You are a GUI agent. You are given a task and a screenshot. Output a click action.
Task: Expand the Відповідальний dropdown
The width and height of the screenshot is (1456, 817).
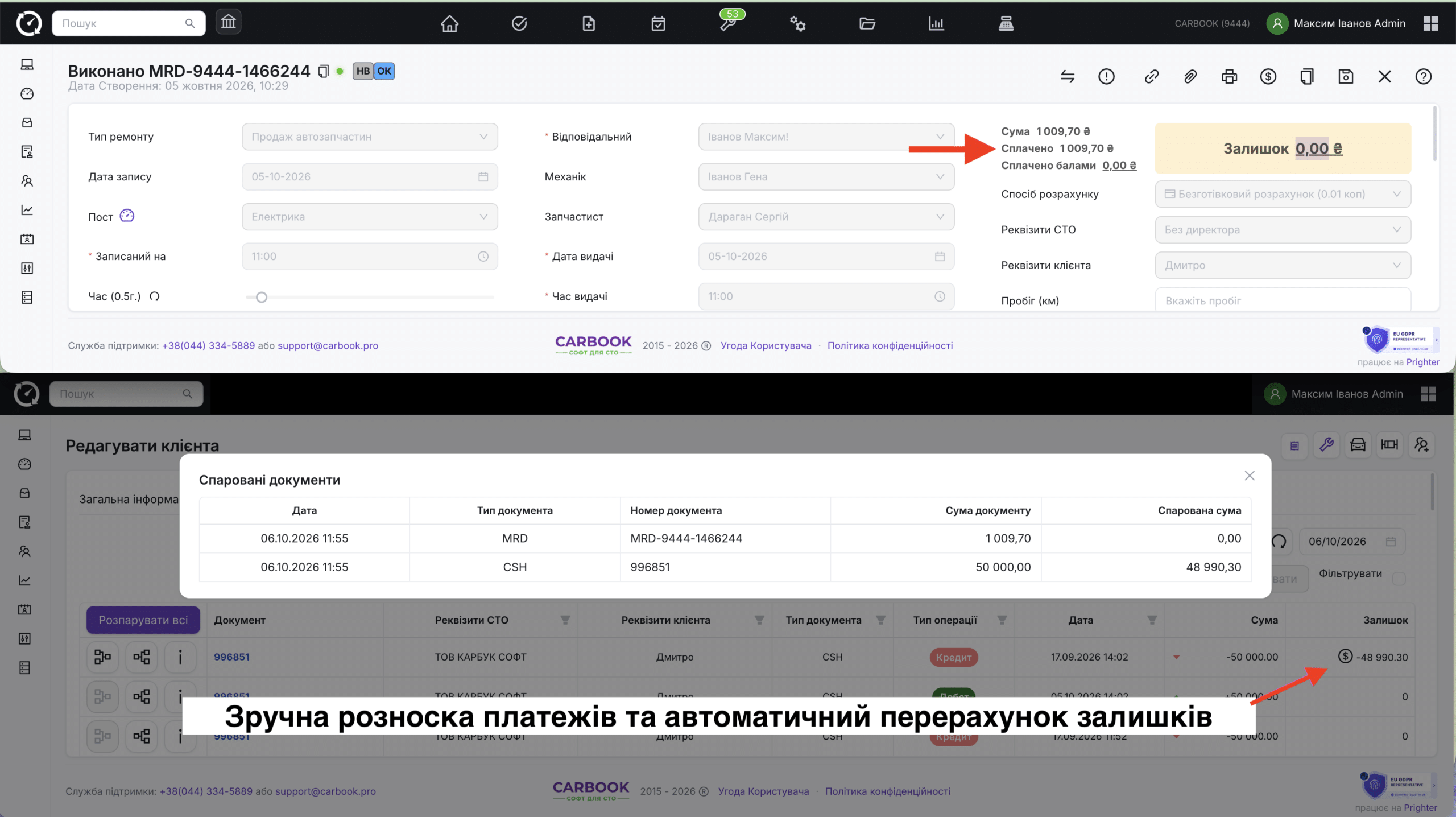[x=826, y=137]
